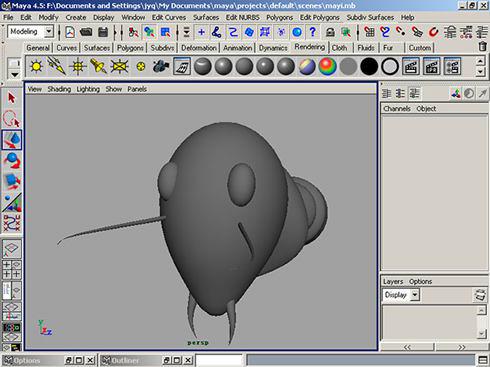Toggle select by component type mode

pyautogui.click(x=165, y=32)
